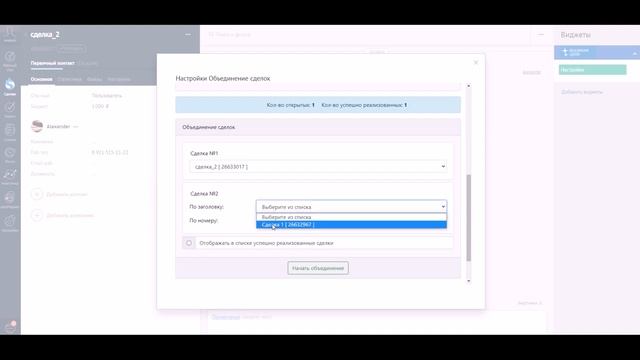Toggle showing successfully closed deals in list
The height and width of the screenshot is (360, 640).
(189, 243)
